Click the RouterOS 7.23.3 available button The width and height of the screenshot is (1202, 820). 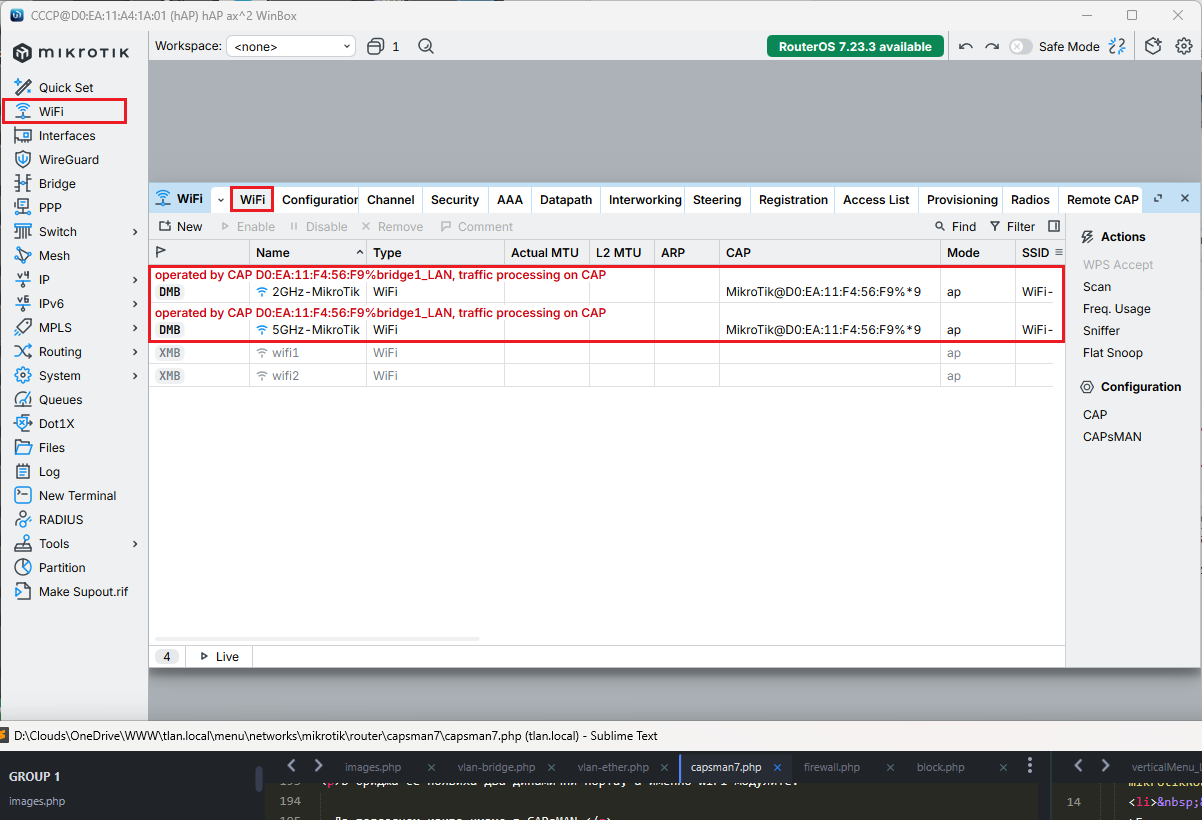(x=855, y=46)
